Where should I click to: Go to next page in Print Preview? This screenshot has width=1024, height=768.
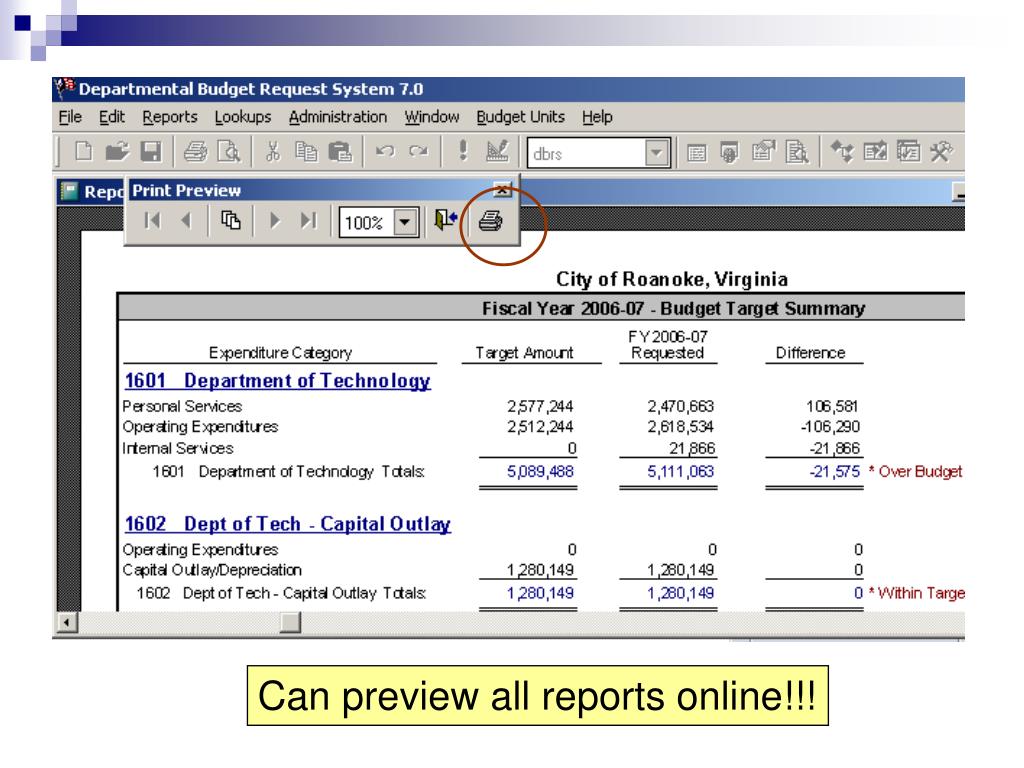point(275,221)
